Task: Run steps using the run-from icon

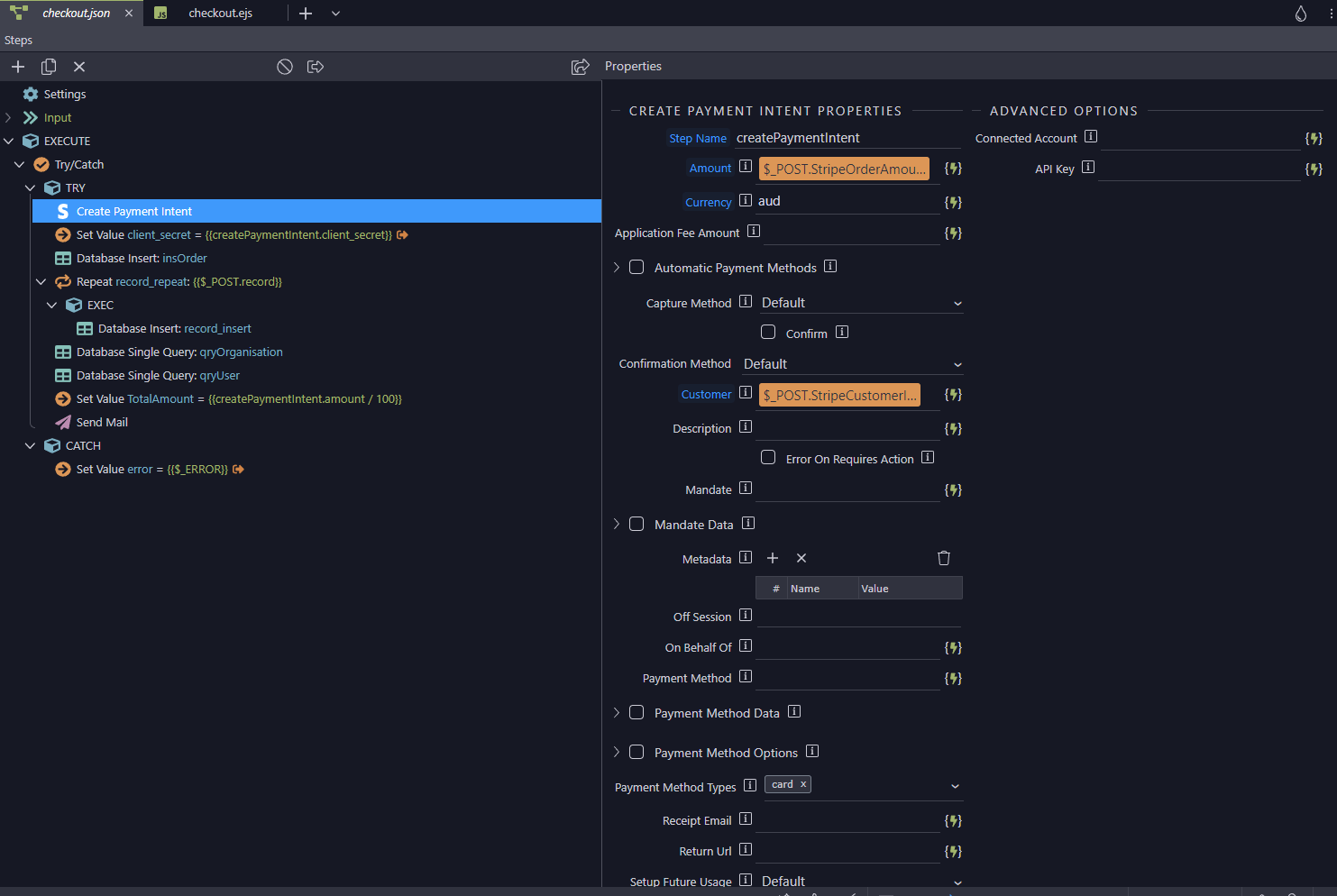Action: tap(316, 66)
